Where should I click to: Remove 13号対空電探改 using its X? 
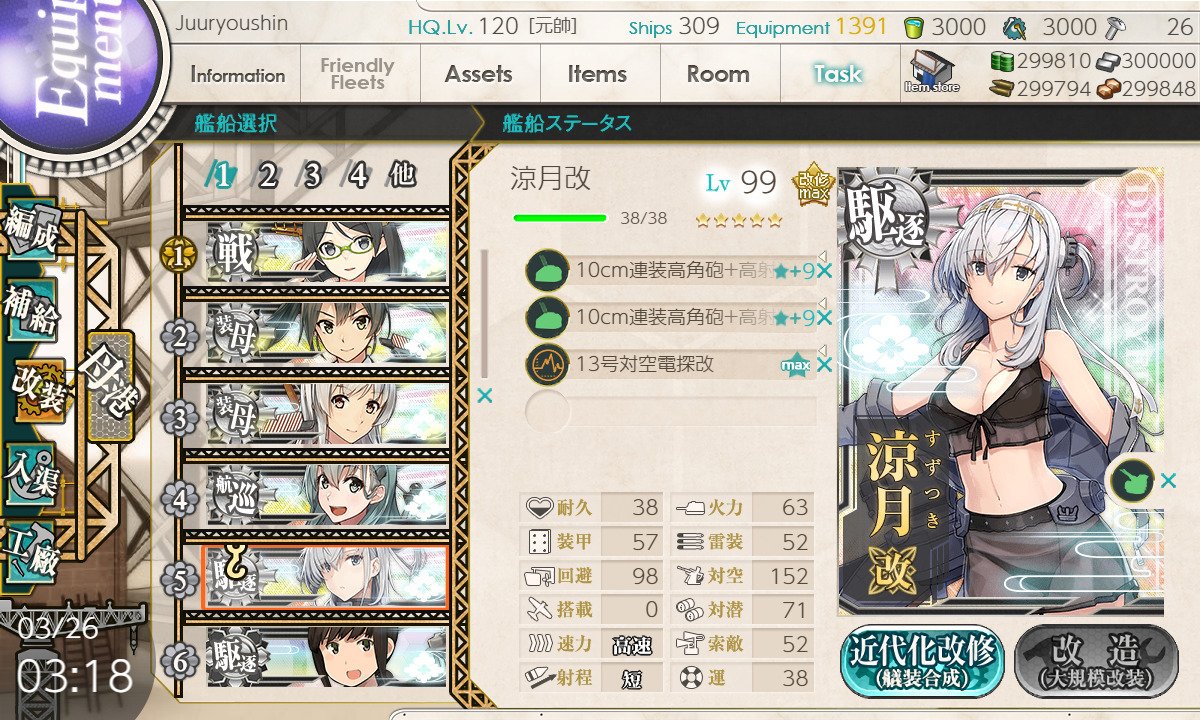(824, 365)
